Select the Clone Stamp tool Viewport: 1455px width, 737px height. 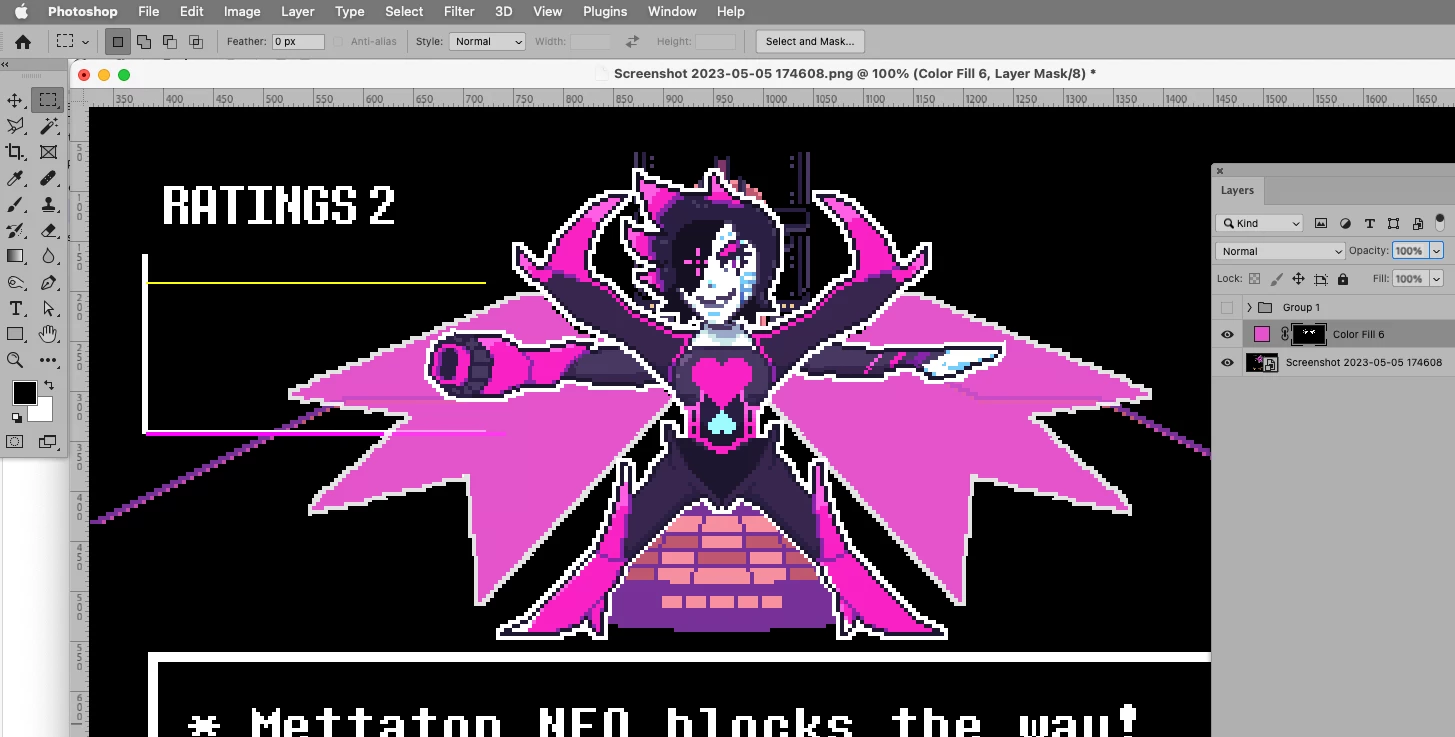[48, 204]
